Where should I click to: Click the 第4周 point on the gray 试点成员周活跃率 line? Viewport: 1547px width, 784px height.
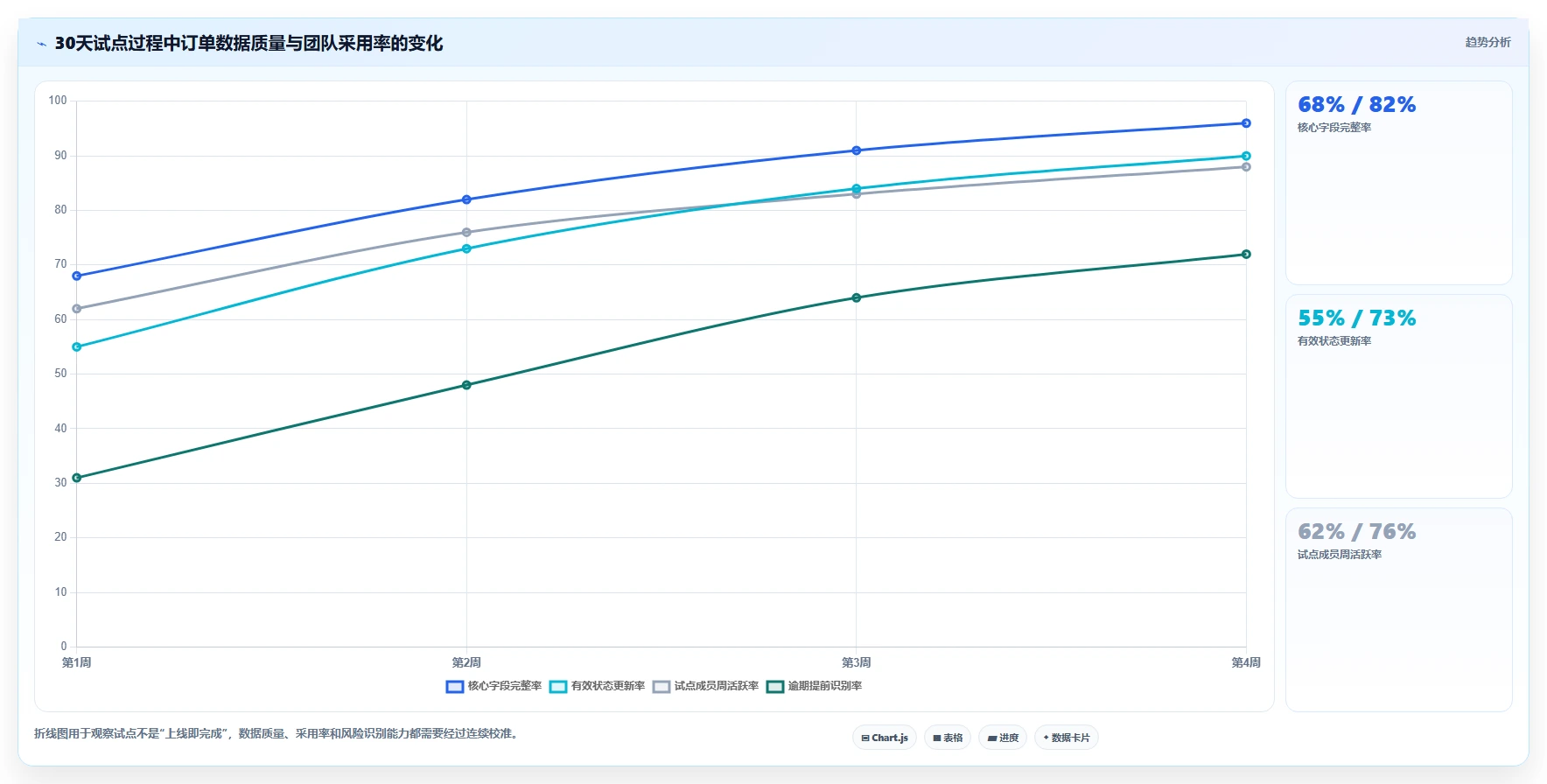point(1246,166)
